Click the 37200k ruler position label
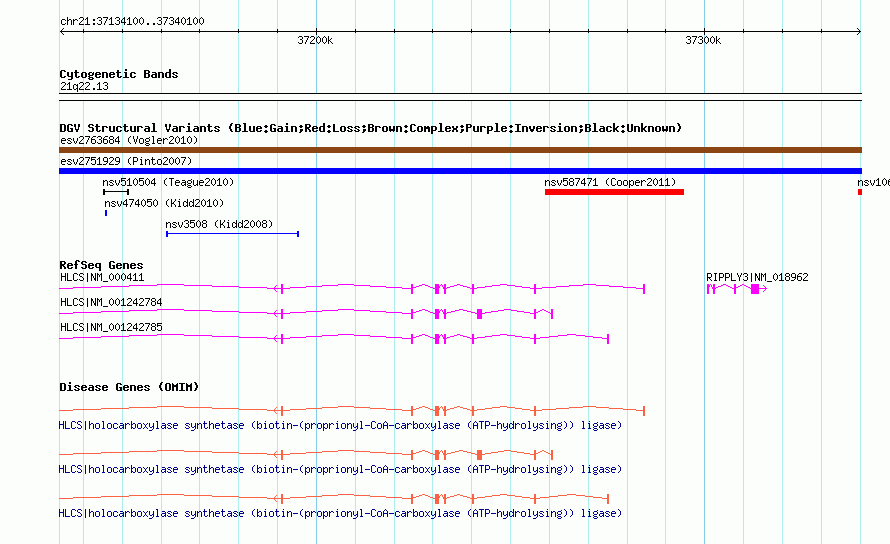Viewport: 890px width, 544px height. pyautogui.click(x=315, y=40)
